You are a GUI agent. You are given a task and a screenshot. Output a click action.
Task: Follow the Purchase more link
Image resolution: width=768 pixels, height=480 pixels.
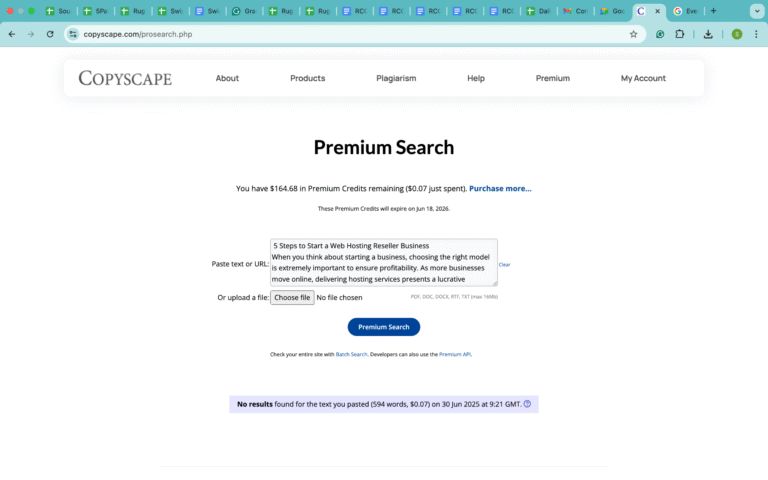500,188
